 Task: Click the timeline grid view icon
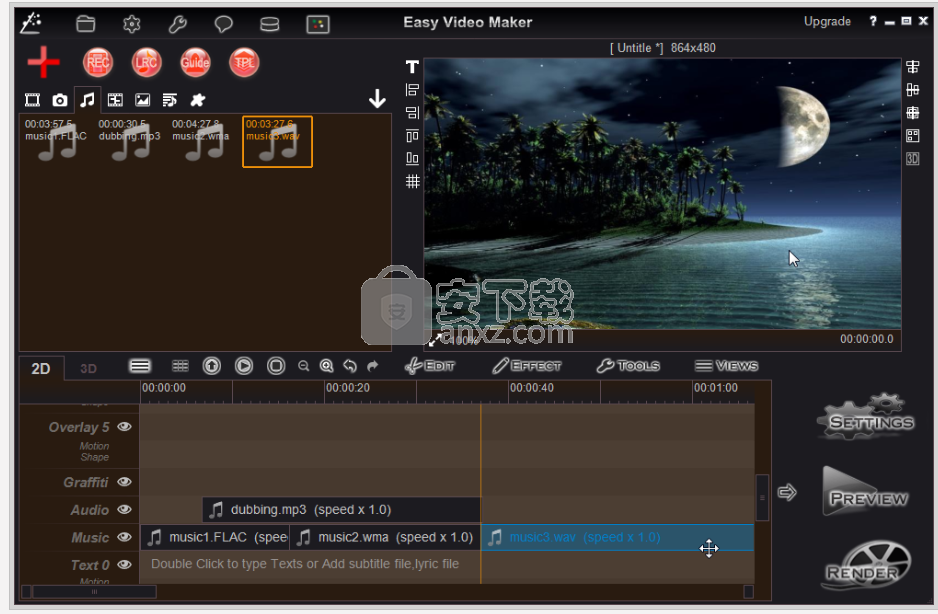pyautogui.click(x=180, y=366)
